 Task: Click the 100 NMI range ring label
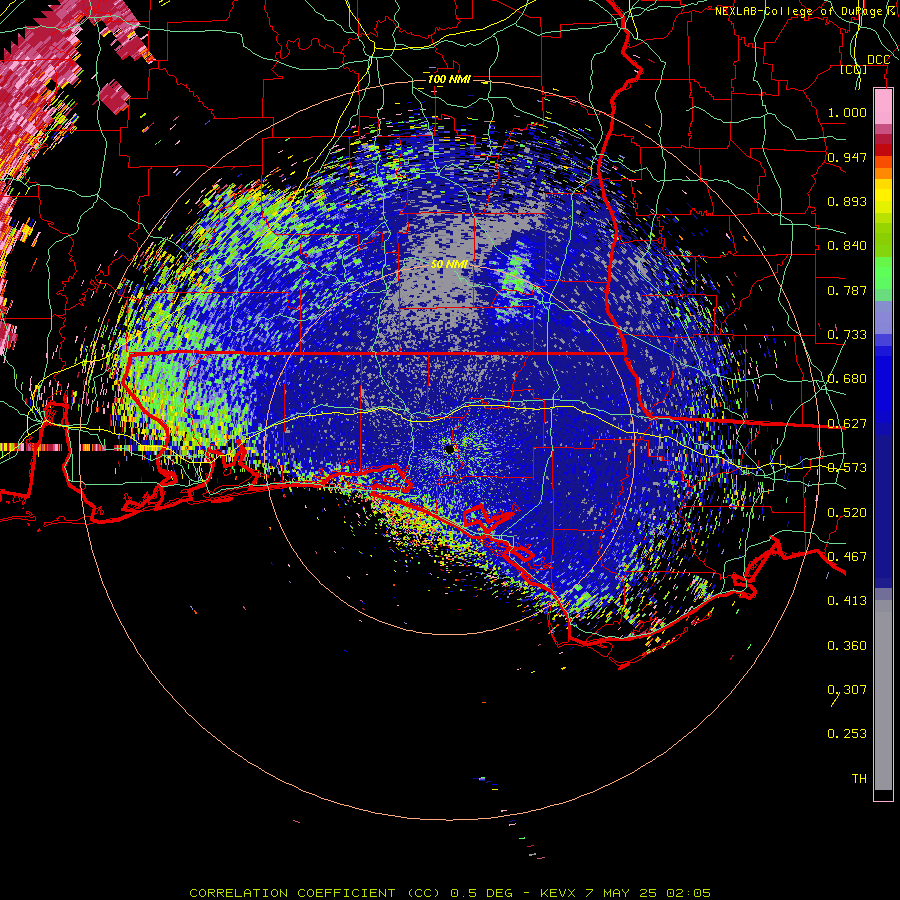(449, 79)
